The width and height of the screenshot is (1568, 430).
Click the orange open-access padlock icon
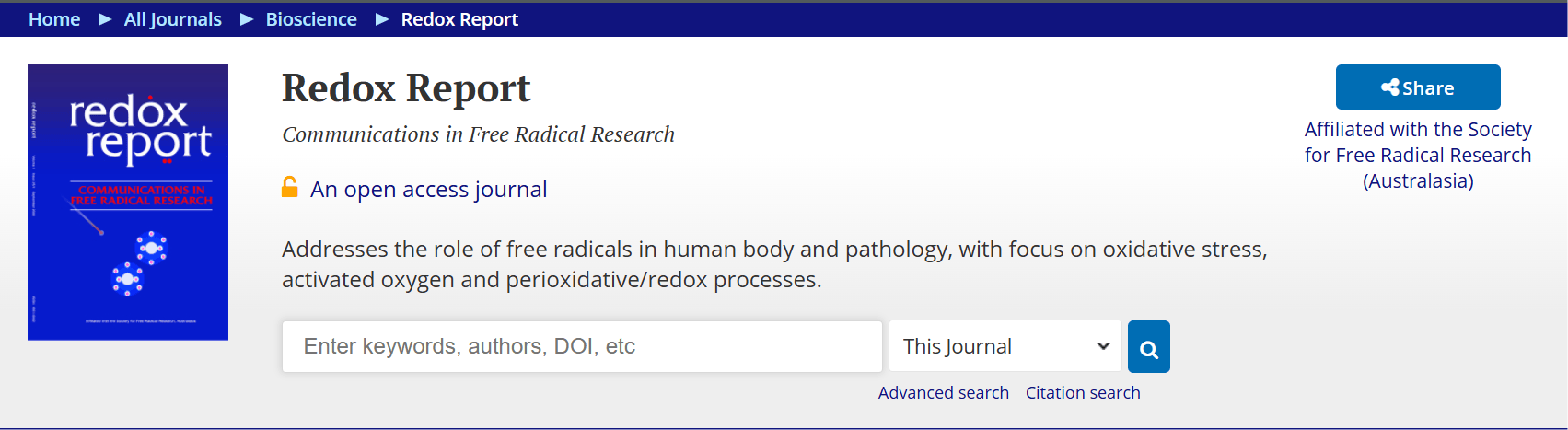pyautogui.click(x=289, y=188)
